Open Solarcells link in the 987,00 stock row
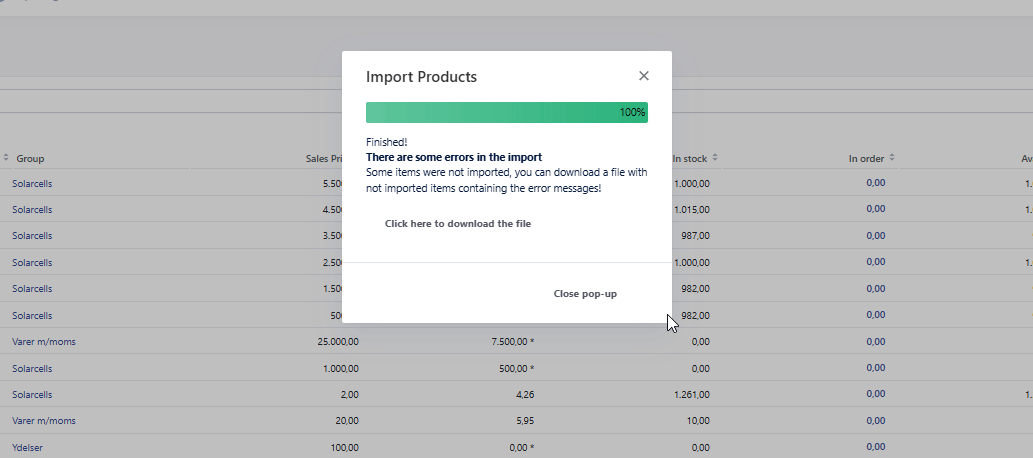The height and width of the screenshot is (458, 1033). click(x=32, y=236)
